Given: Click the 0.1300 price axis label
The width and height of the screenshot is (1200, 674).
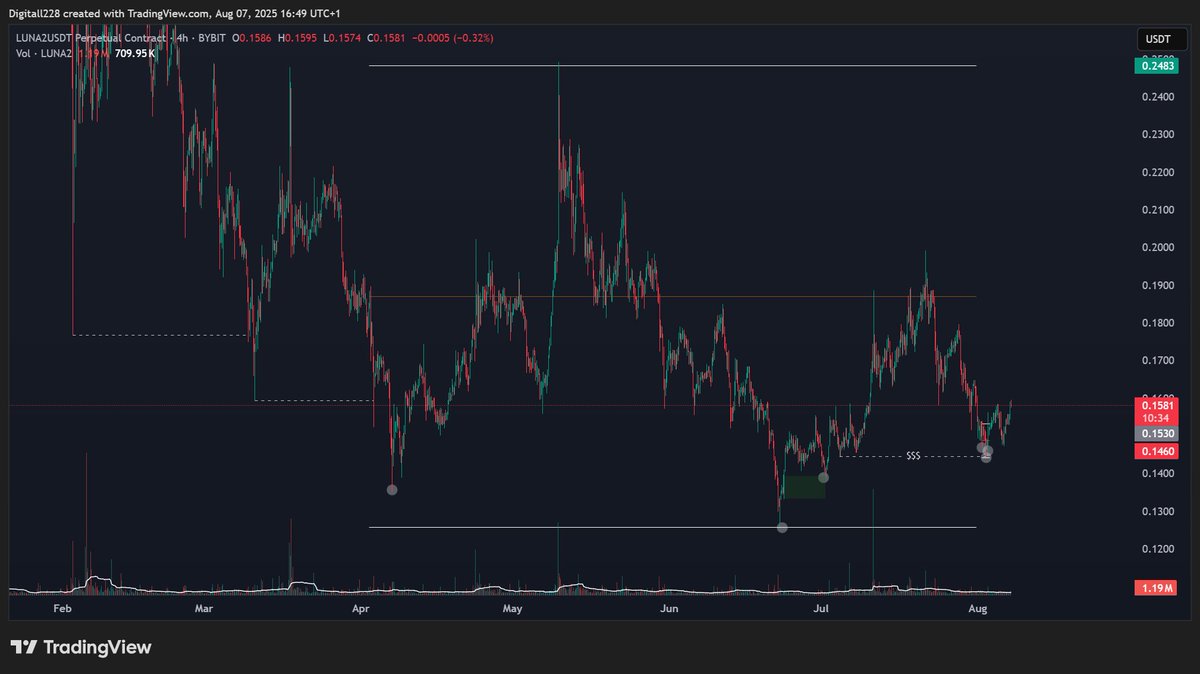Looking at the screenshot, I should [x=1157, y=511].
